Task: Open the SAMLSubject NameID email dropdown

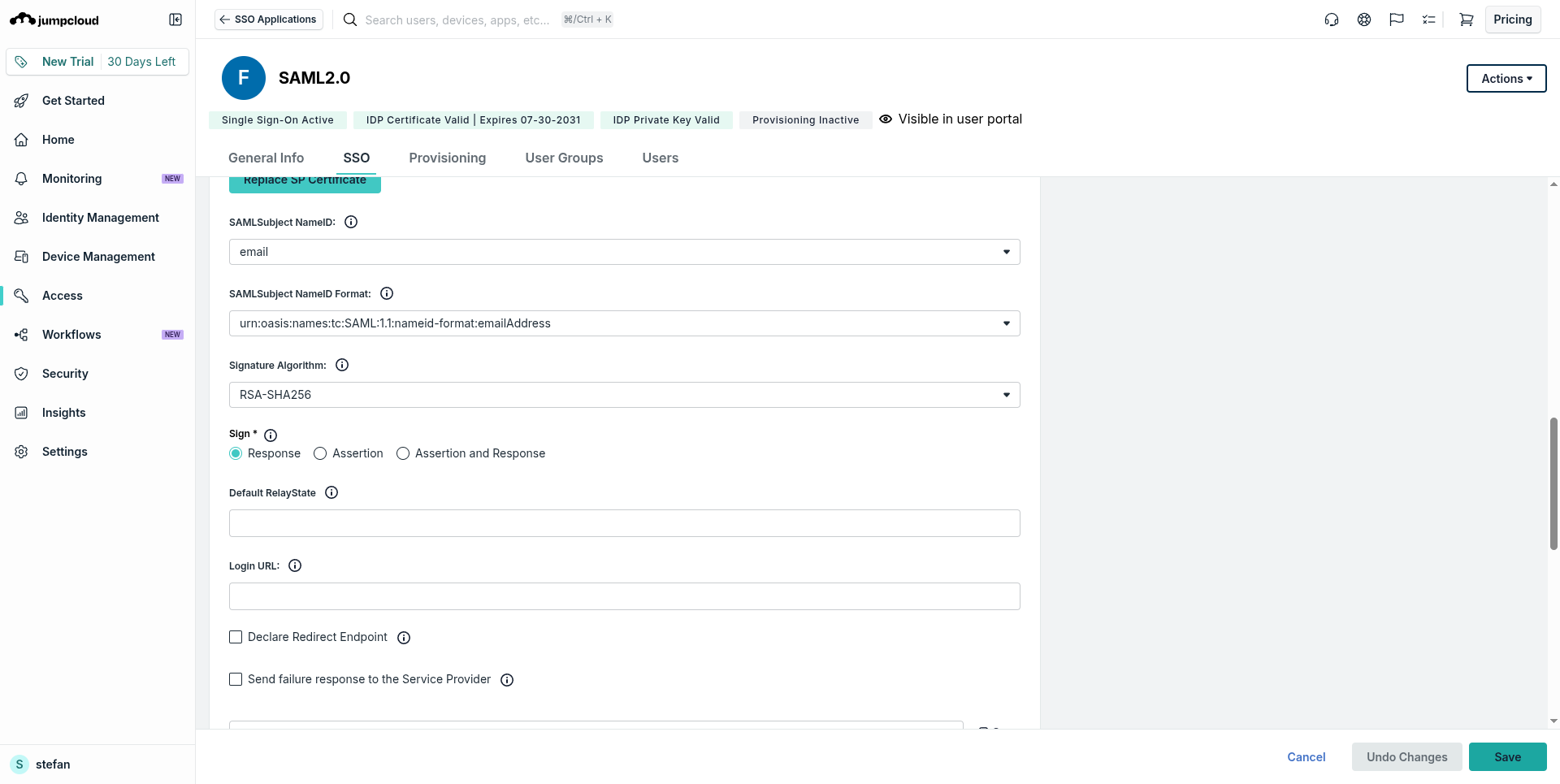Action: pos(624,252)
